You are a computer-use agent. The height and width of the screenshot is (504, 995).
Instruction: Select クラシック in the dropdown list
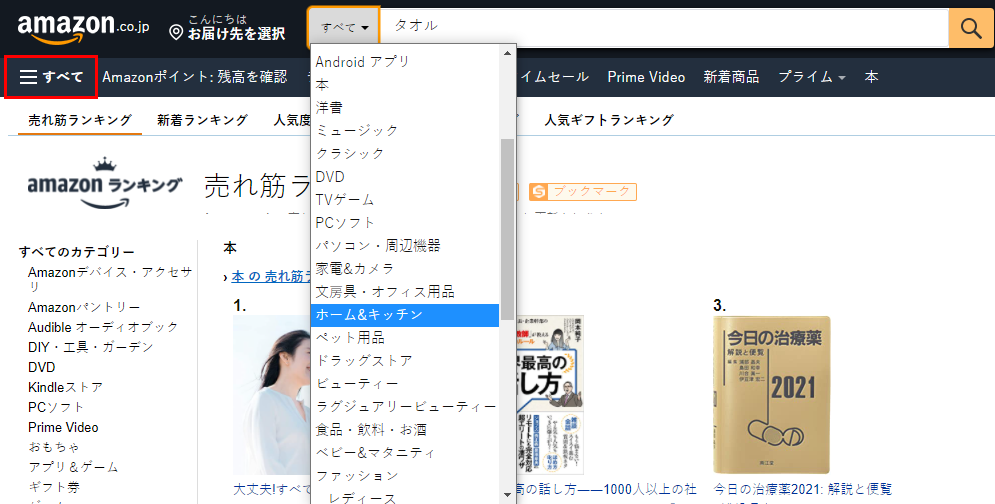[405, 154]
